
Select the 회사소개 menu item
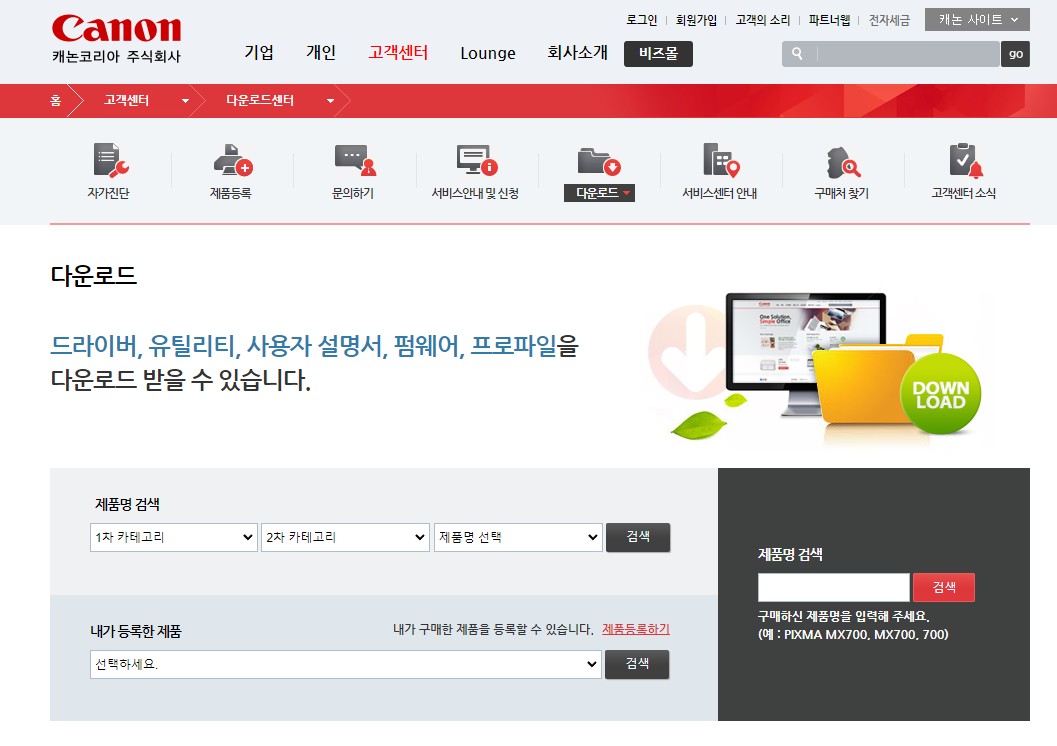pos(578,53)
